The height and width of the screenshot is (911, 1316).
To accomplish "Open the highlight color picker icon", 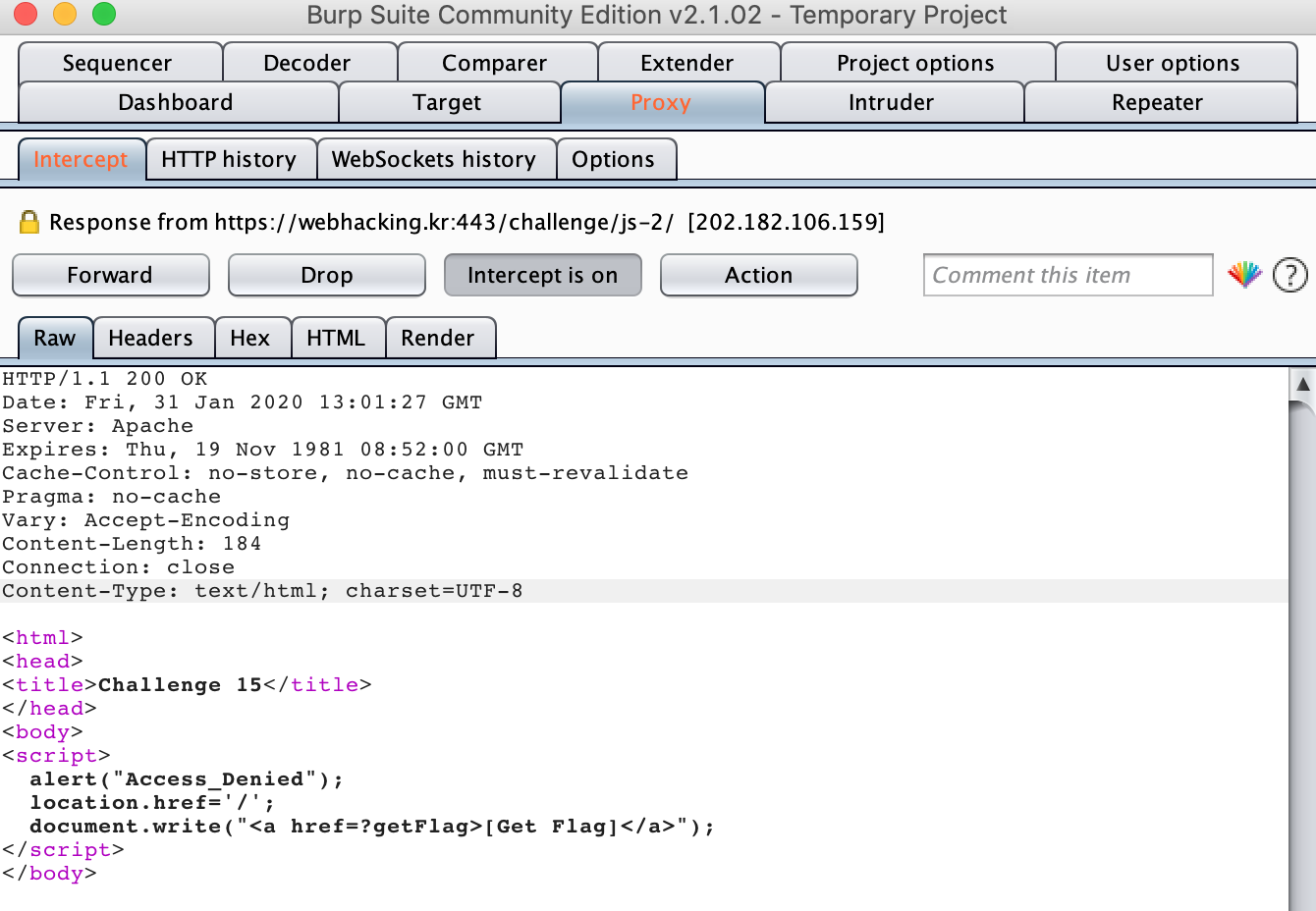I will (x=1244, y=275).
